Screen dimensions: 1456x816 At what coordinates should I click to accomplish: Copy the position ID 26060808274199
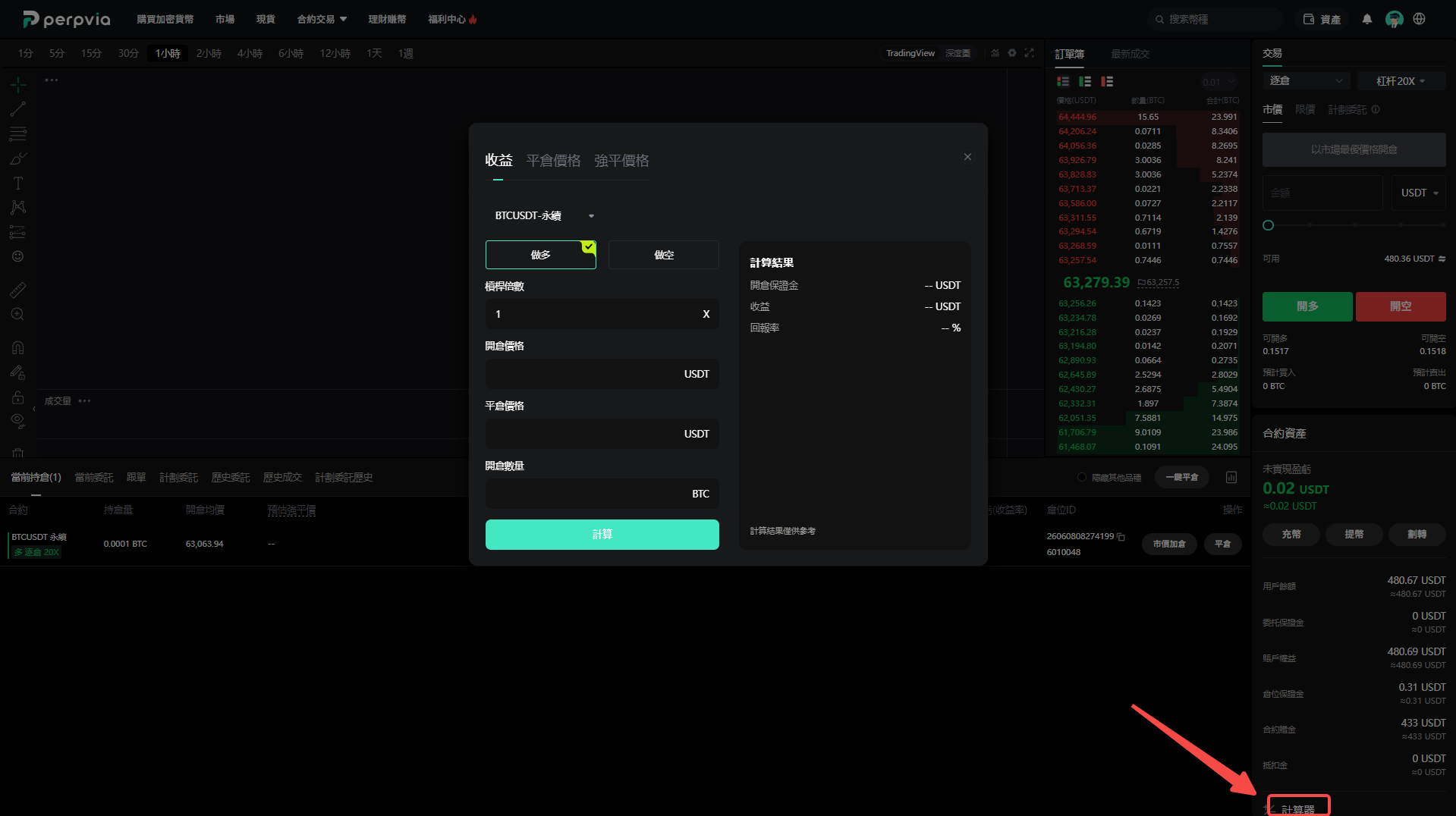[x=1121, y=537]
